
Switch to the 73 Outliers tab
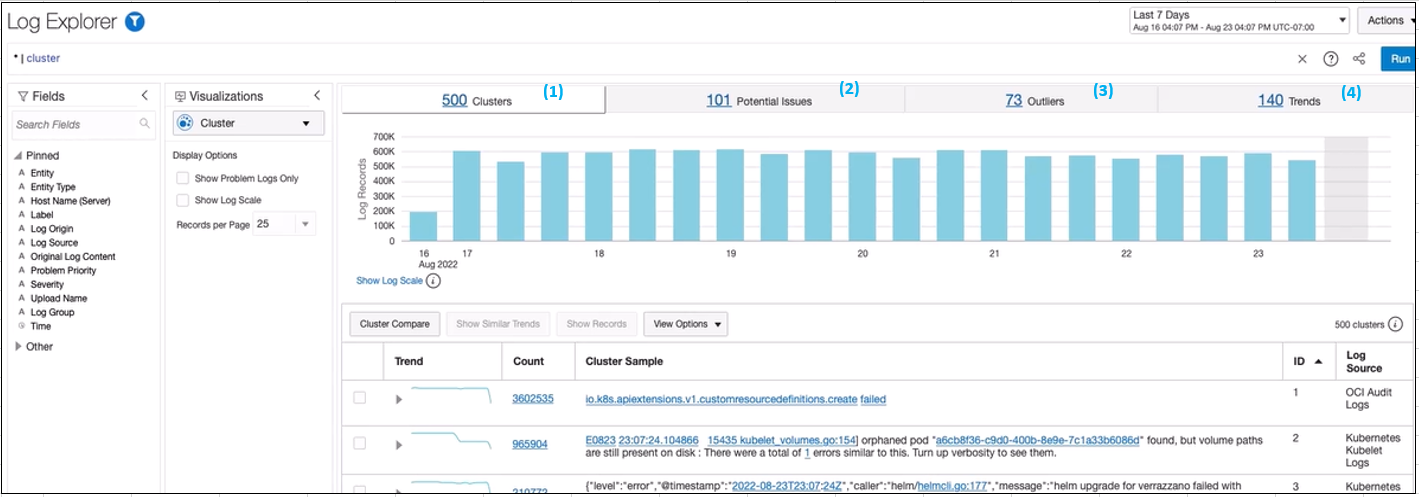pyautogui.click(x=1033, y=100)
